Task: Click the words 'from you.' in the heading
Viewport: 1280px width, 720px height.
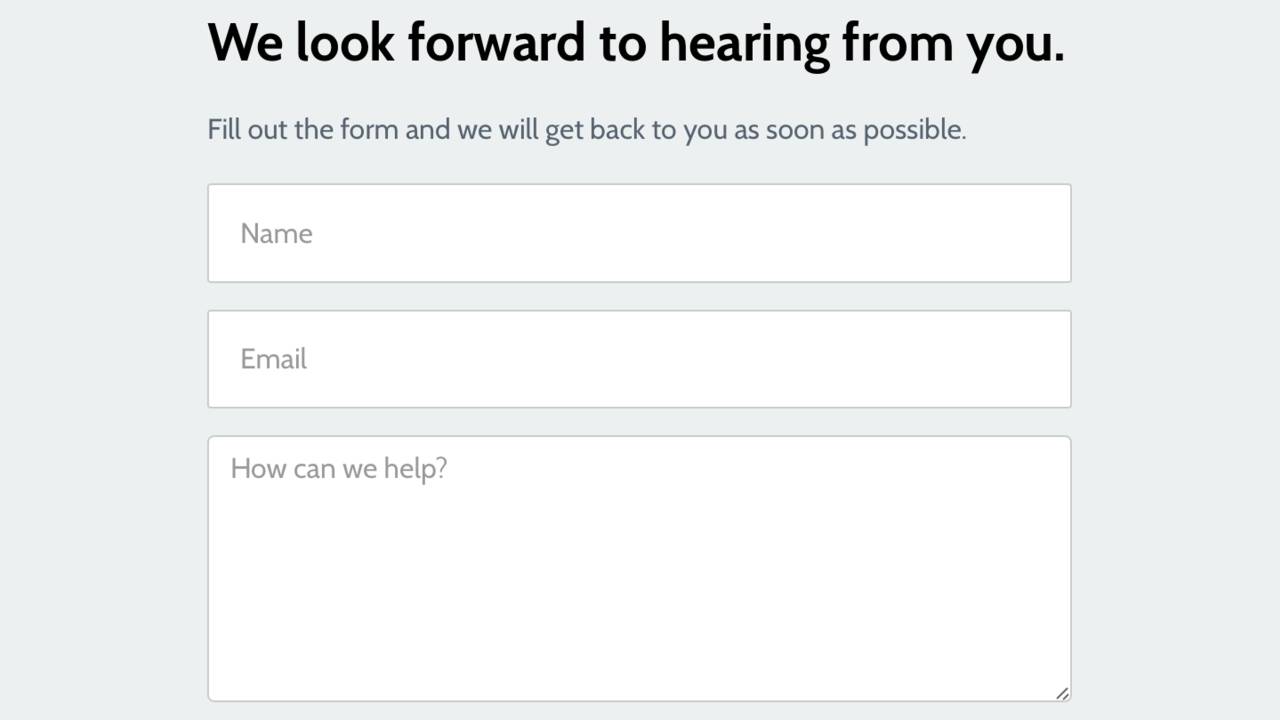Action: click(x=952, y=43)
